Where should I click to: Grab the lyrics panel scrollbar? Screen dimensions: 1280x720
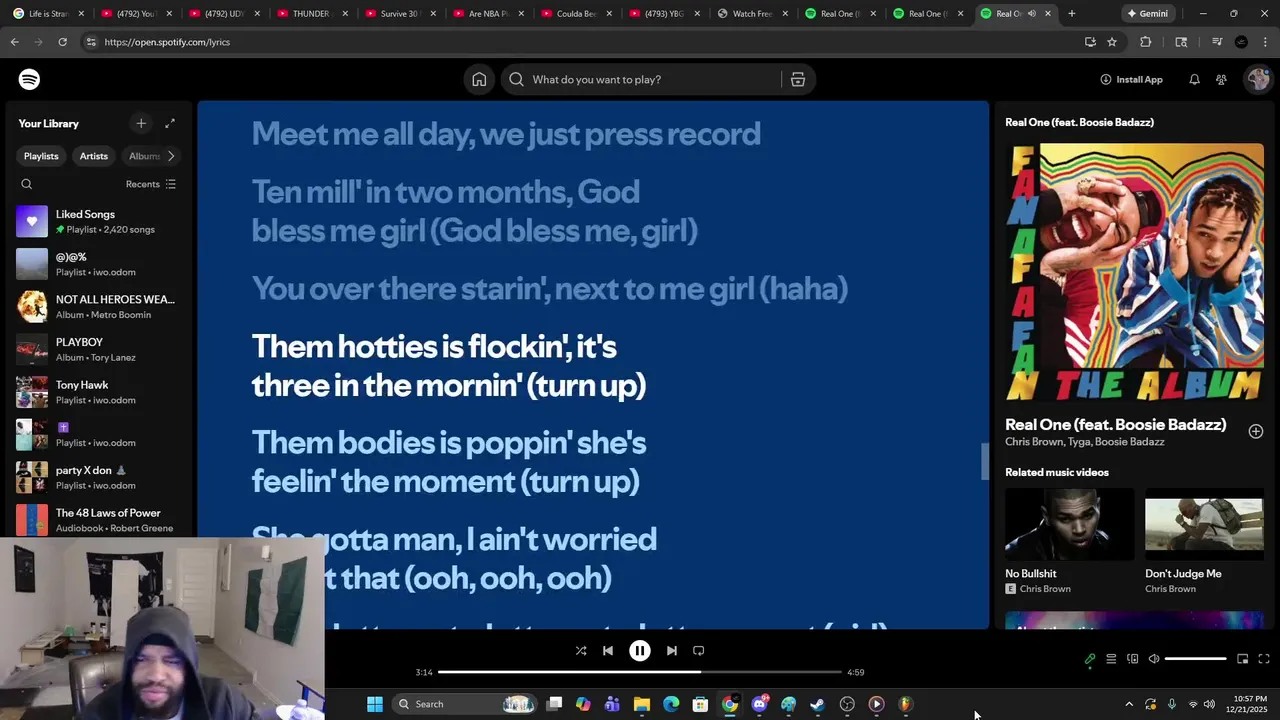pyautogui.click(x=984, y=462)
